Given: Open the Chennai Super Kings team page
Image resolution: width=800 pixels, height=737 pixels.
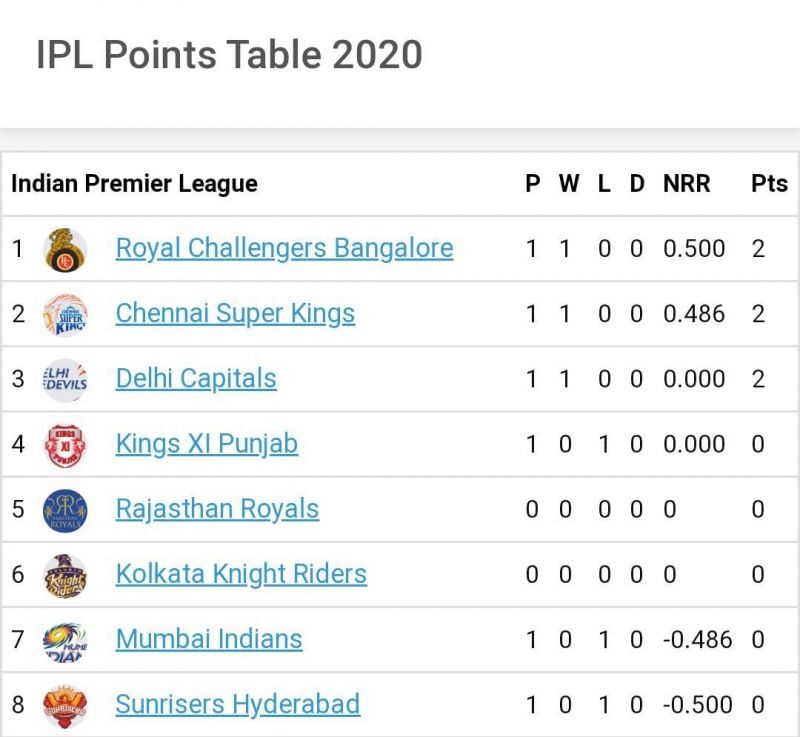Looking at the screenshot, I should click(x=236, y=313).
